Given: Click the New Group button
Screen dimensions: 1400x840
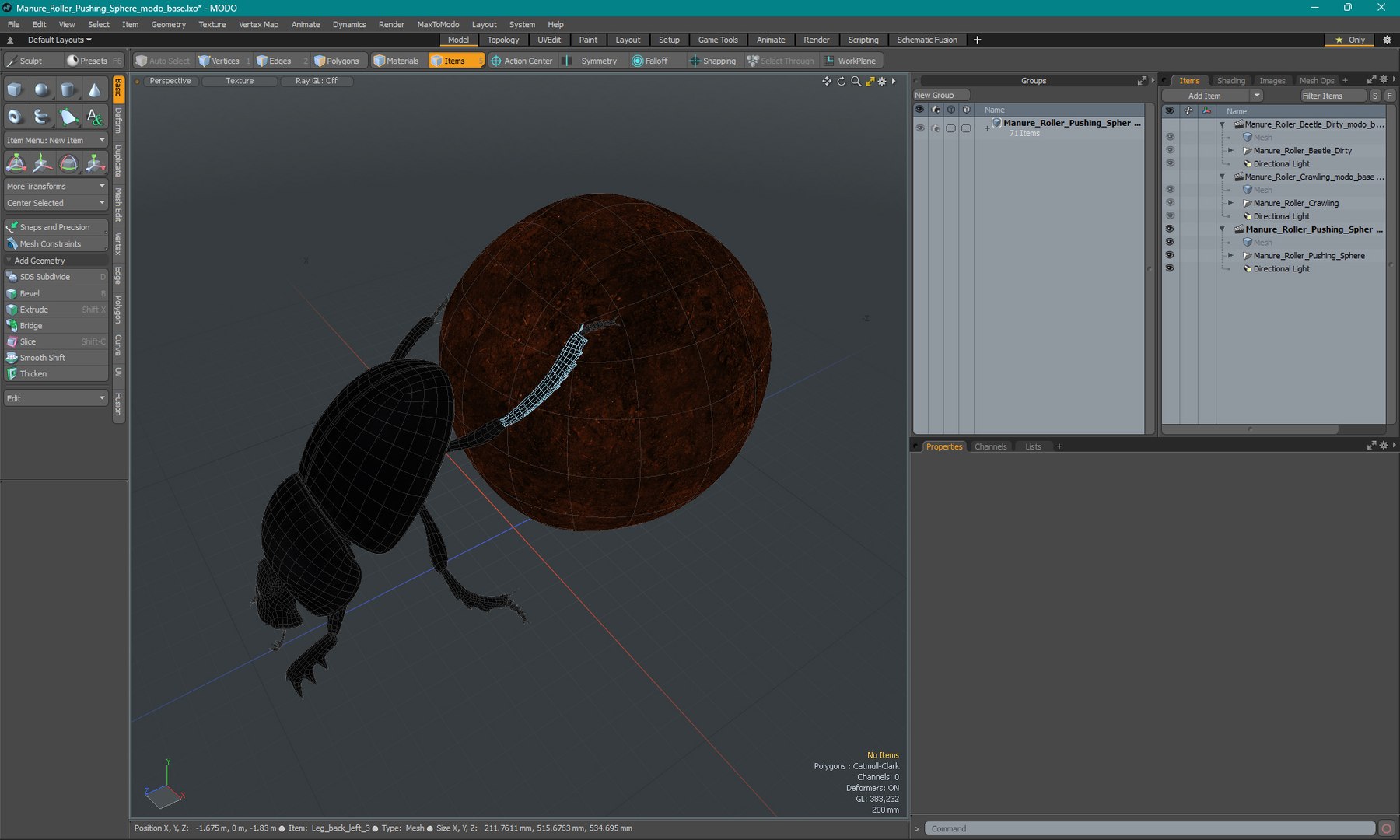Looking at the screenshot, I should click(940, 95).
